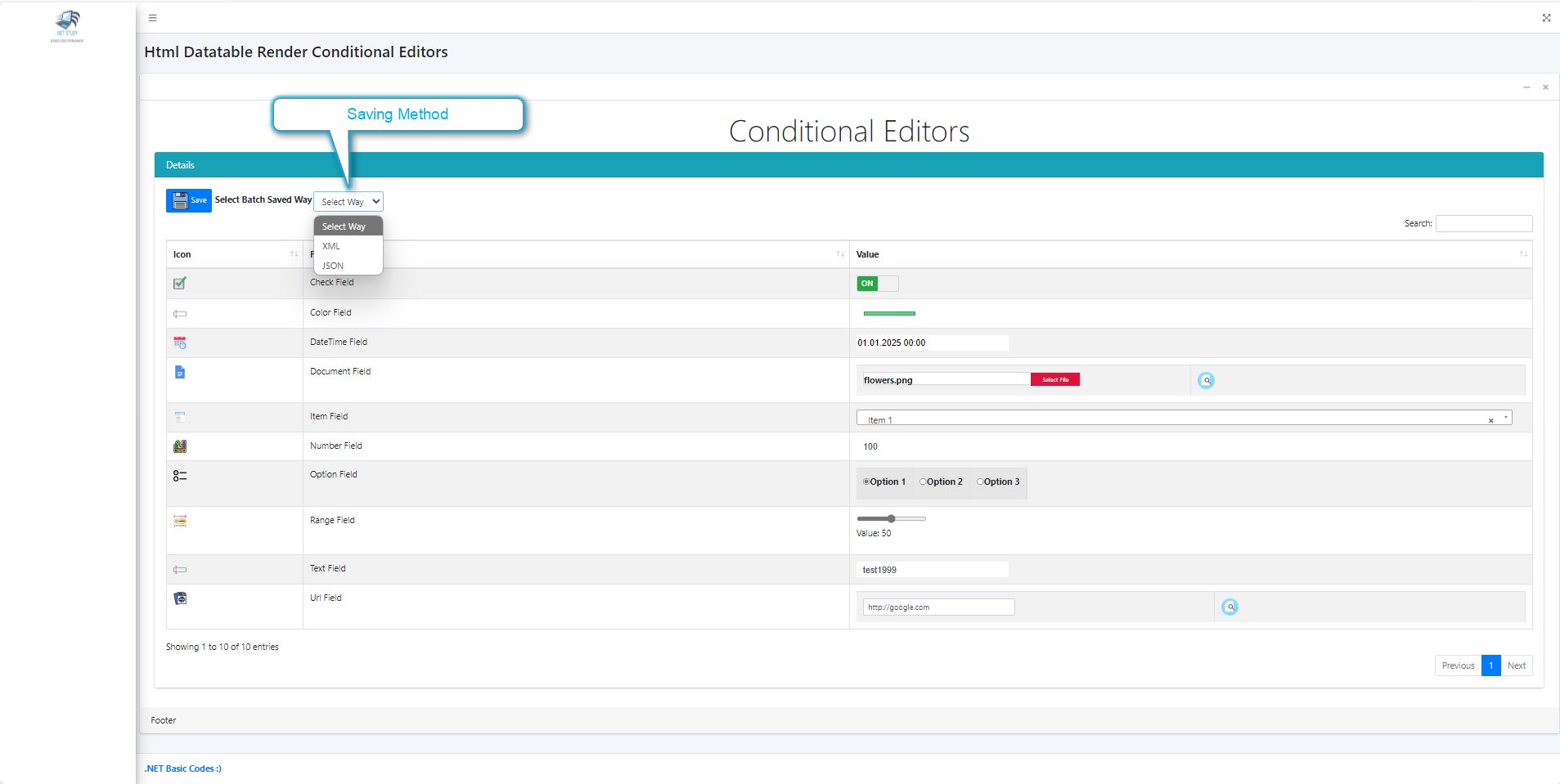Click the Check Field row icon

(180, 283)
